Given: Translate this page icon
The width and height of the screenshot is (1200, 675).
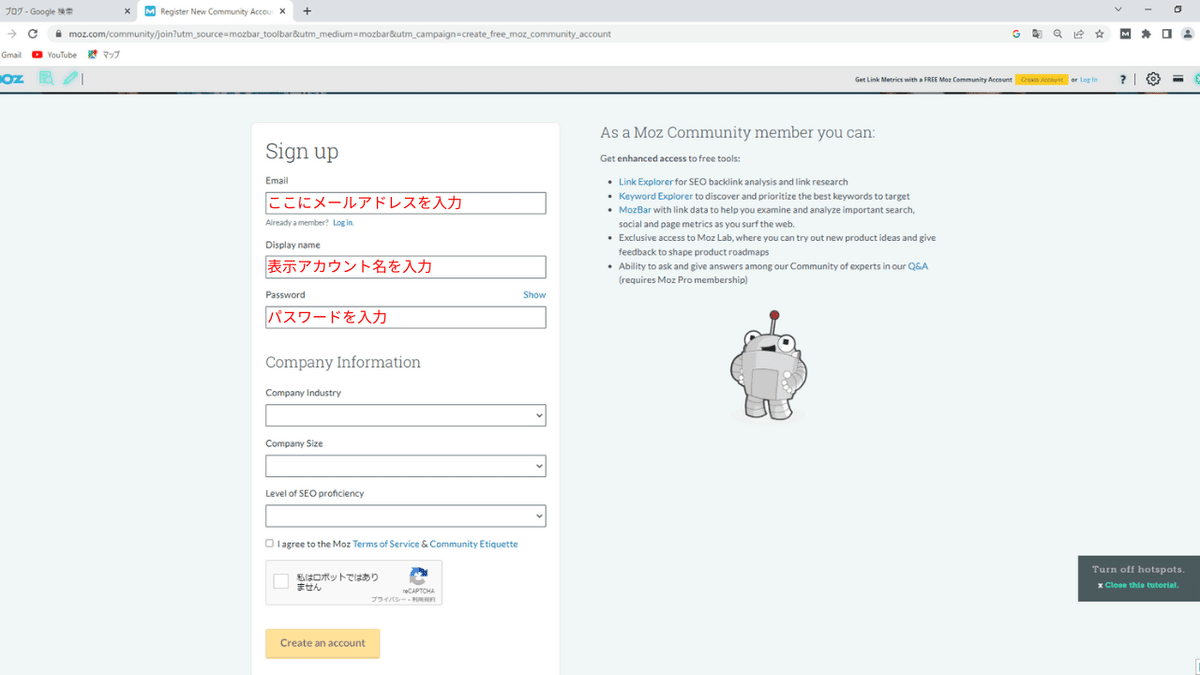Looking at the screenshot, I should (x=1037, y=33).
